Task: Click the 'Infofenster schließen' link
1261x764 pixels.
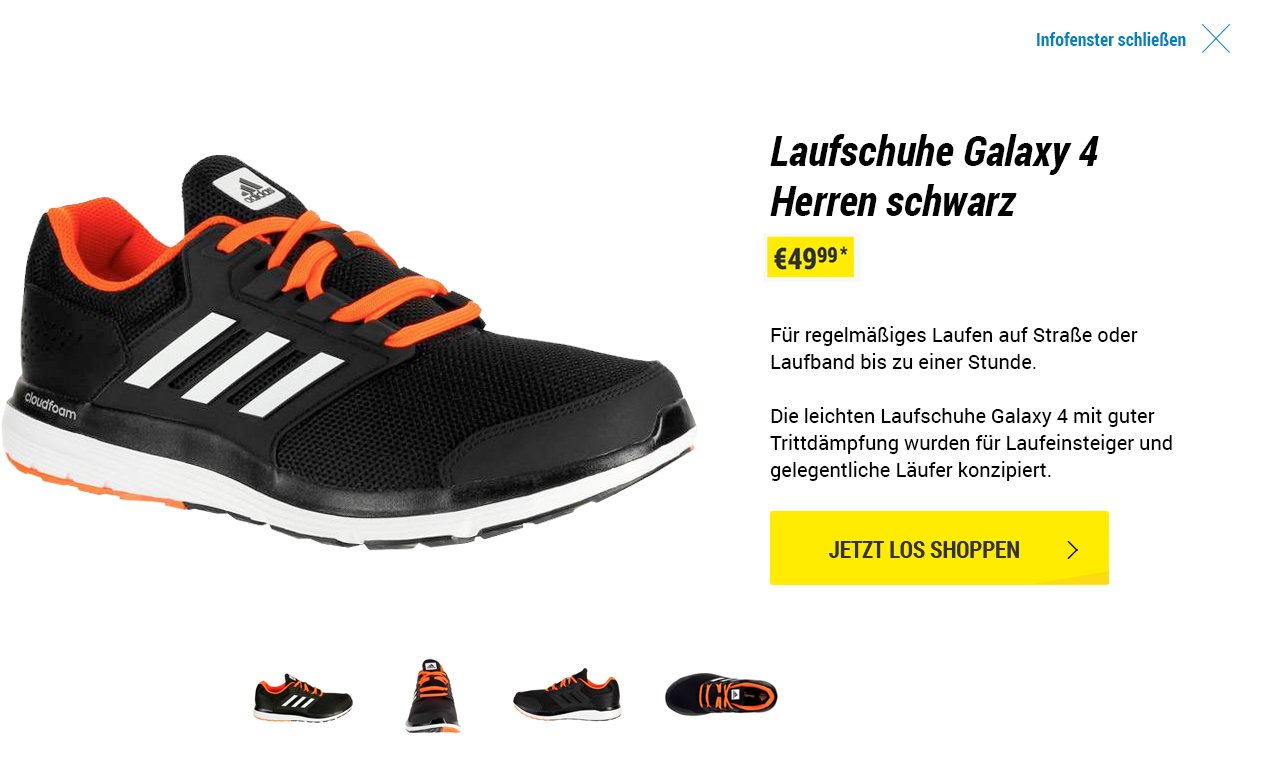Action: [1111, 40]
